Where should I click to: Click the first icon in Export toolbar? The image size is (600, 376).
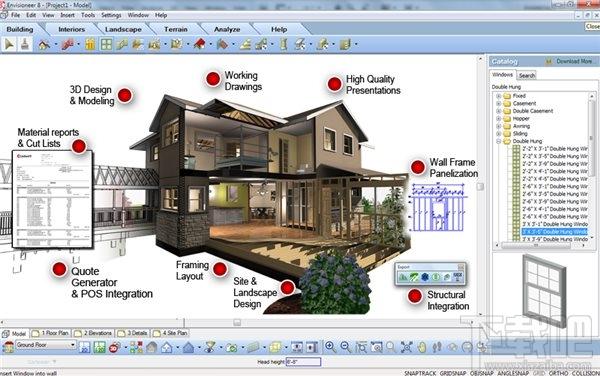tap(403, 277)
